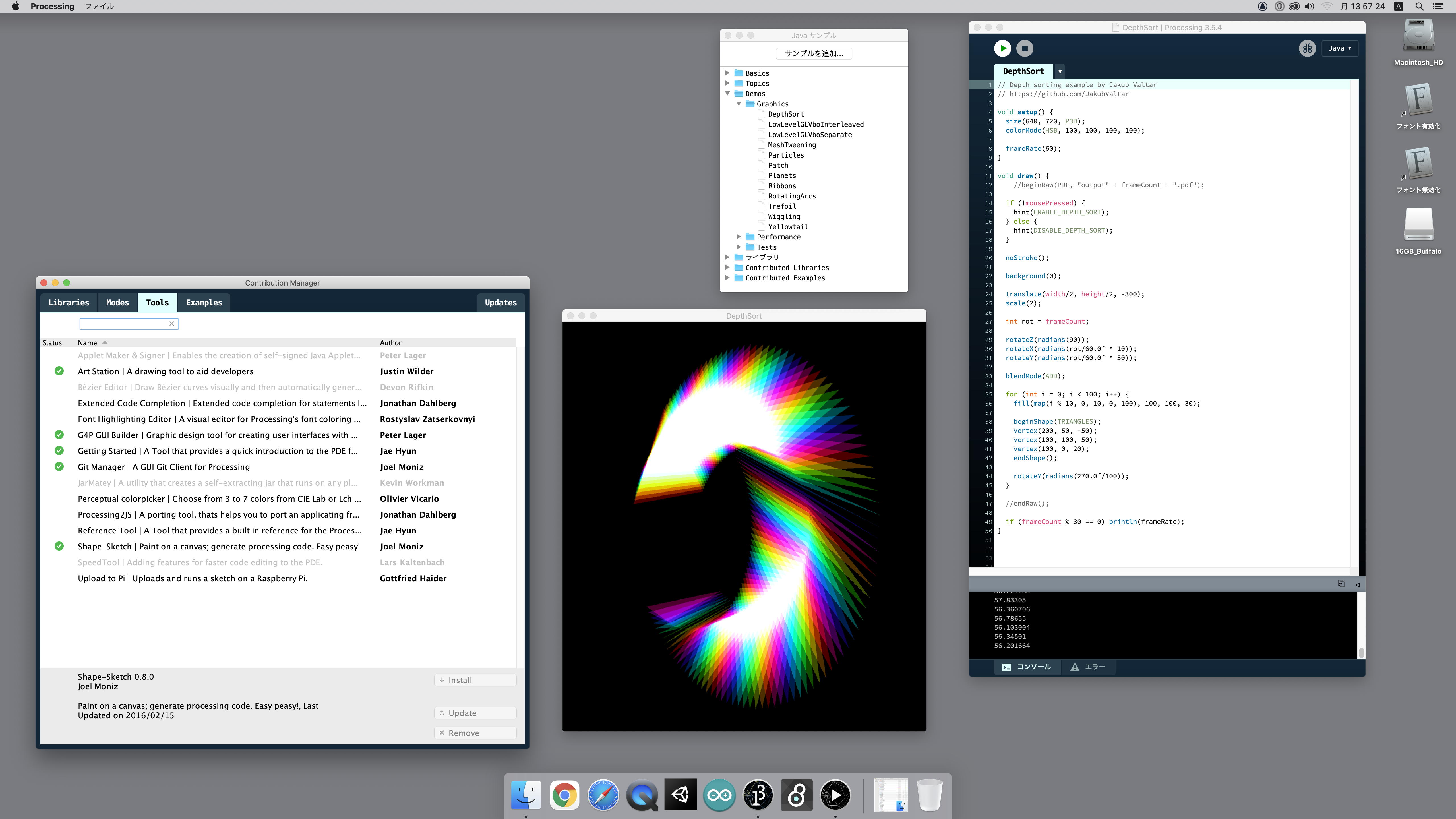Open the Arduino app in dock

pos(719,795)
